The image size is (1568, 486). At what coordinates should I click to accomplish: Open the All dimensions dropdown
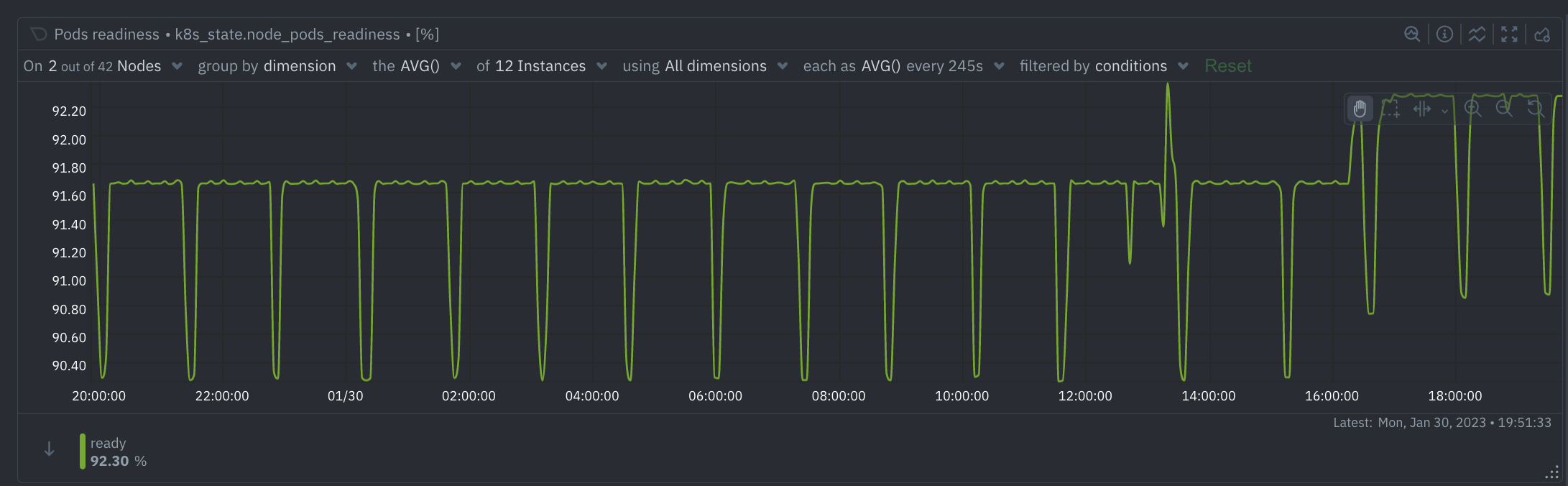(706, 66)
